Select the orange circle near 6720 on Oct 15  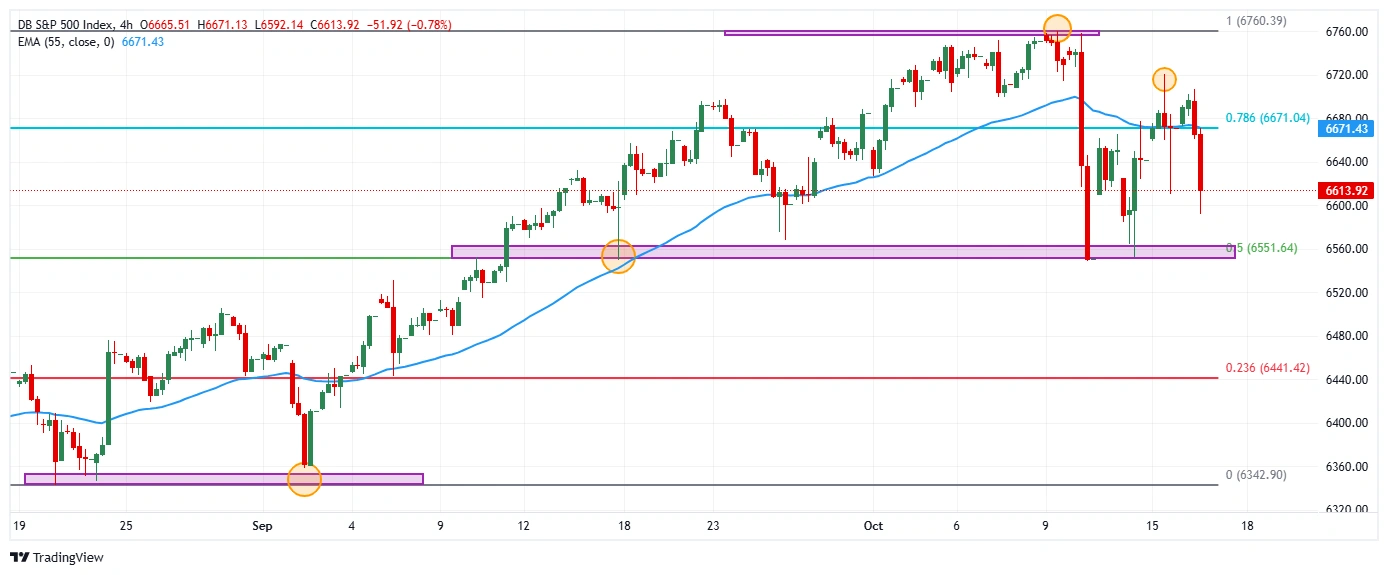[x=1163, y=78]
